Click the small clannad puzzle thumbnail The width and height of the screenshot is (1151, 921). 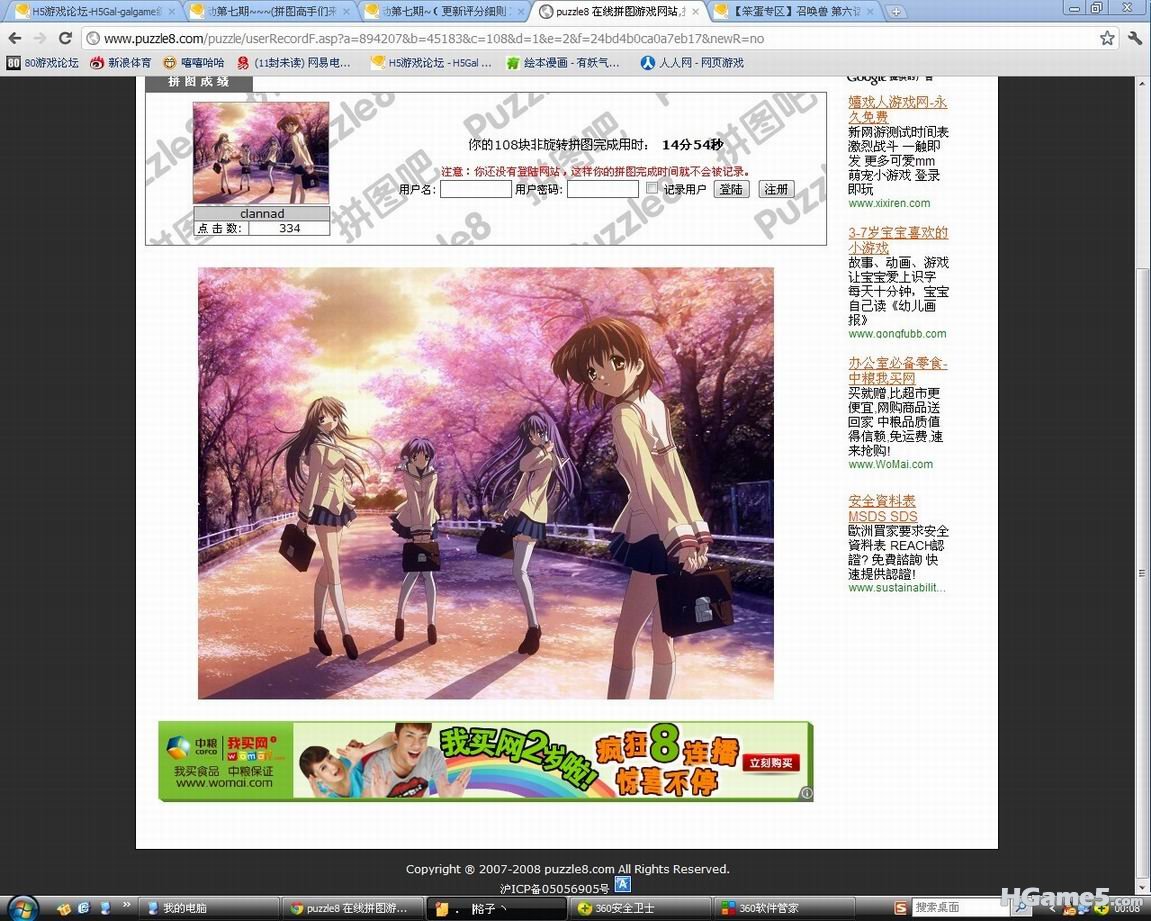tap(261, 153)
